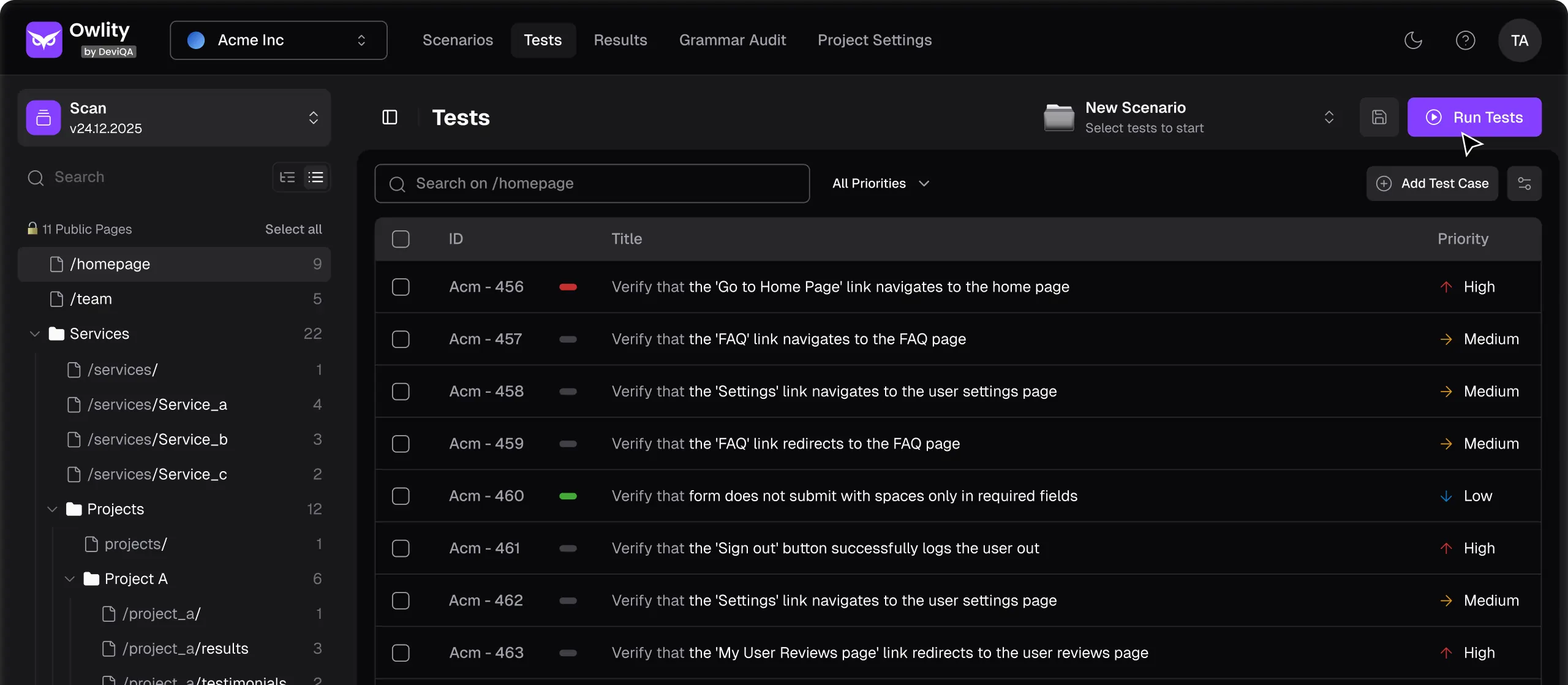Go to the Scenarios tab

pos(458,40)
